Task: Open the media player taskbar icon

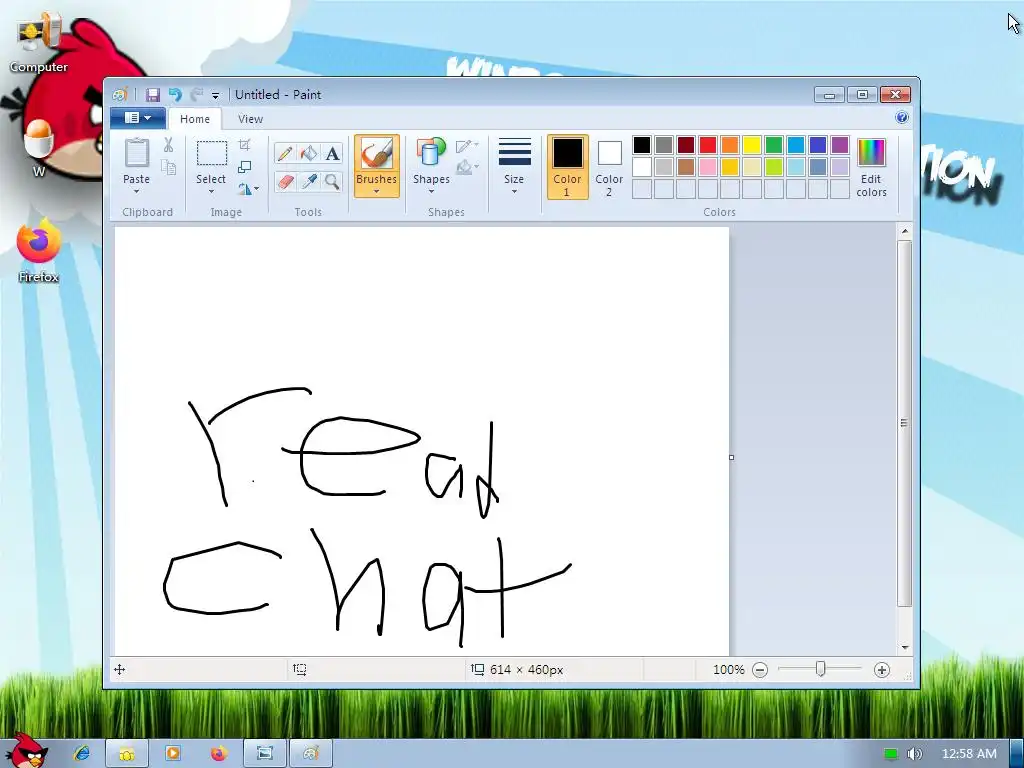Action: coord(173,753)
